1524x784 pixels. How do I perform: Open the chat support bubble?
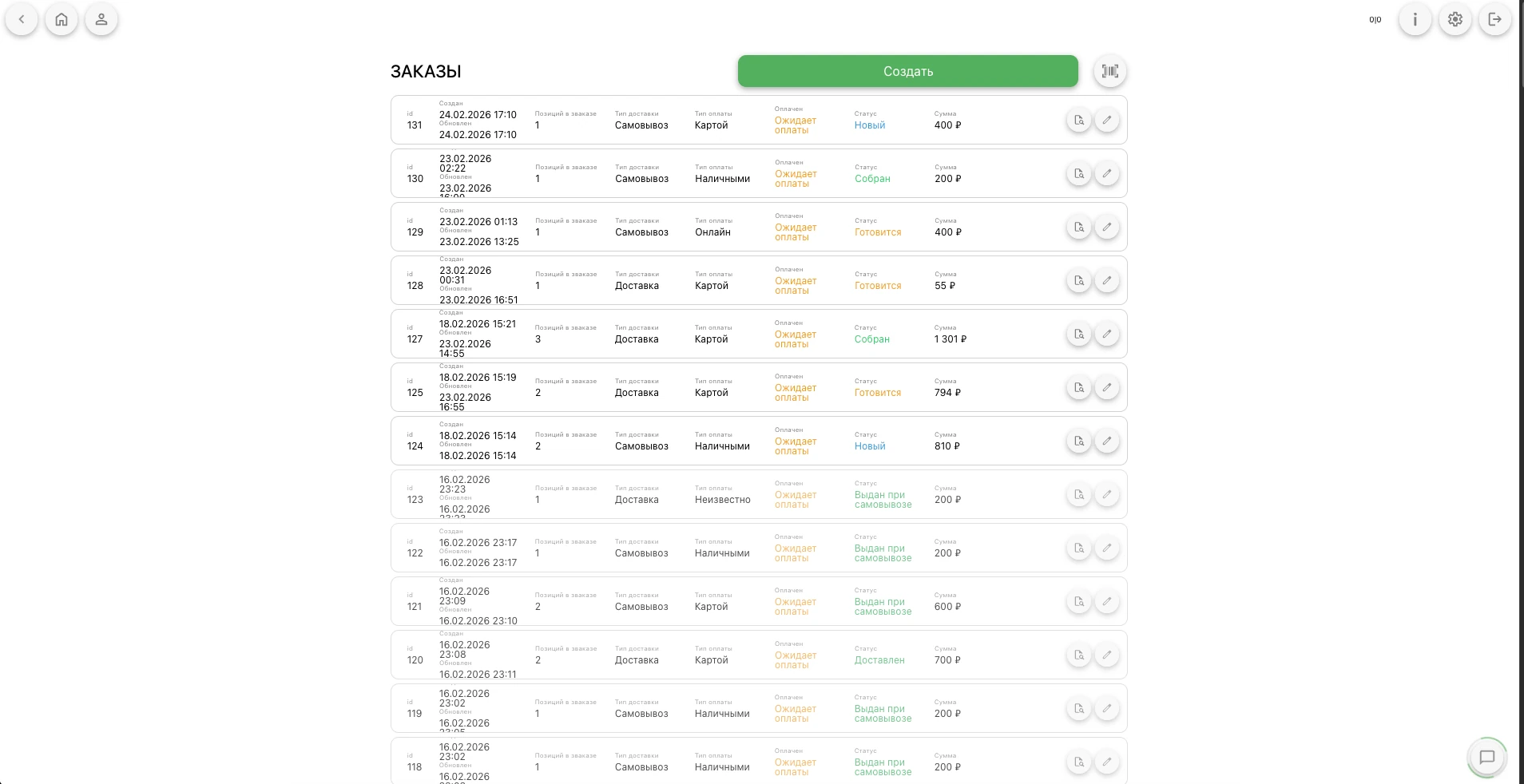tap(1486, 757)
